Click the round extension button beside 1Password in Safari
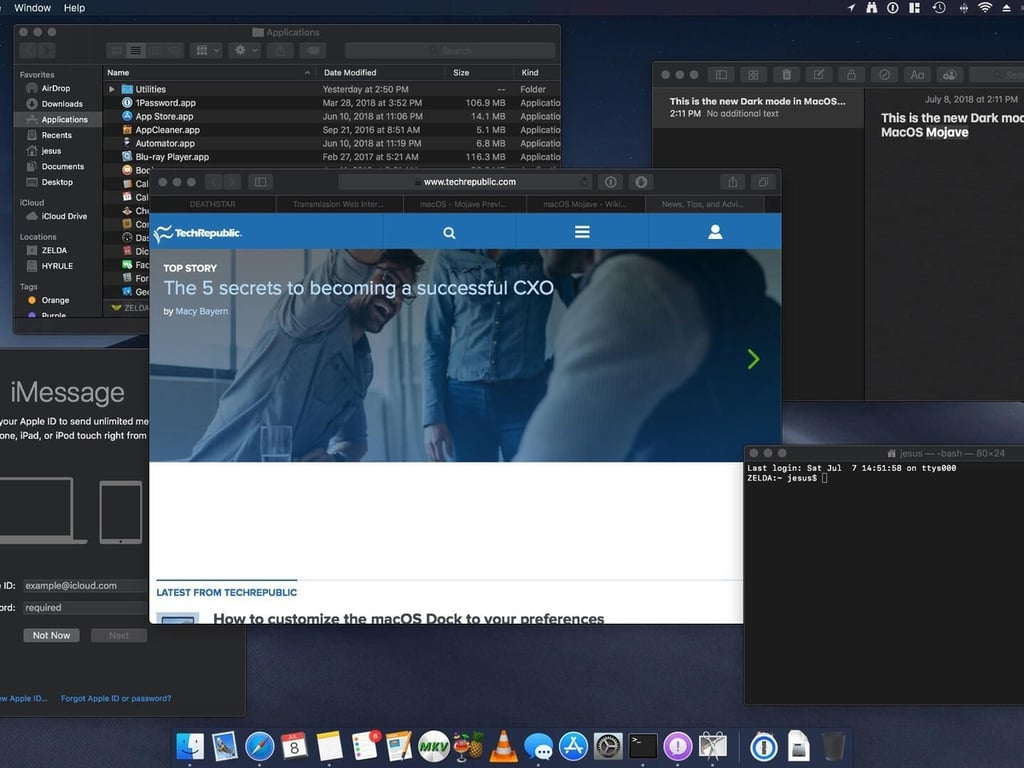Image resolution: width=1024 pixels, height=768 pixels. click(641, 182)
